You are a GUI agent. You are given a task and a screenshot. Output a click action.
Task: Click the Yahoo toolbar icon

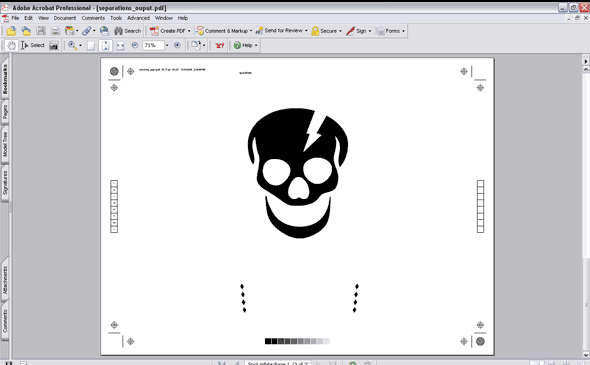[x=220, y=46]
